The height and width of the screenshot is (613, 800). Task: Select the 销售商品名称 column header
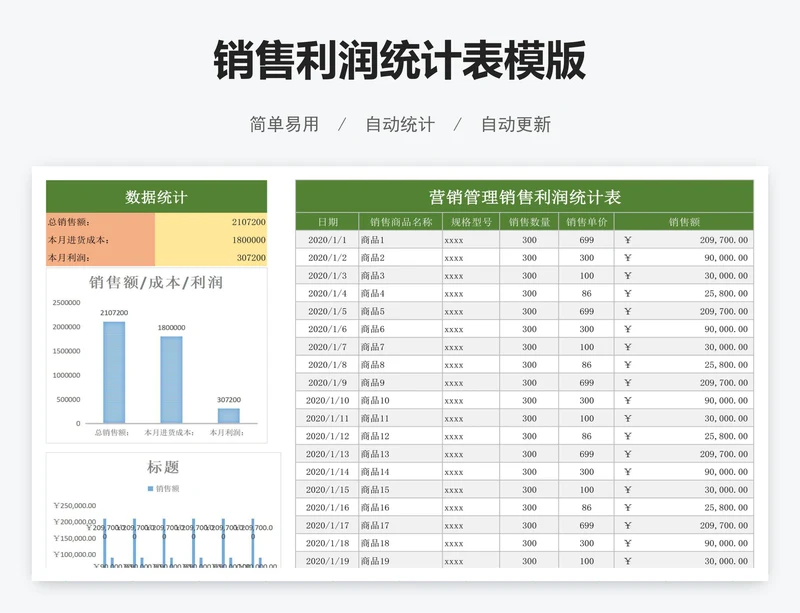click(400, 222)
